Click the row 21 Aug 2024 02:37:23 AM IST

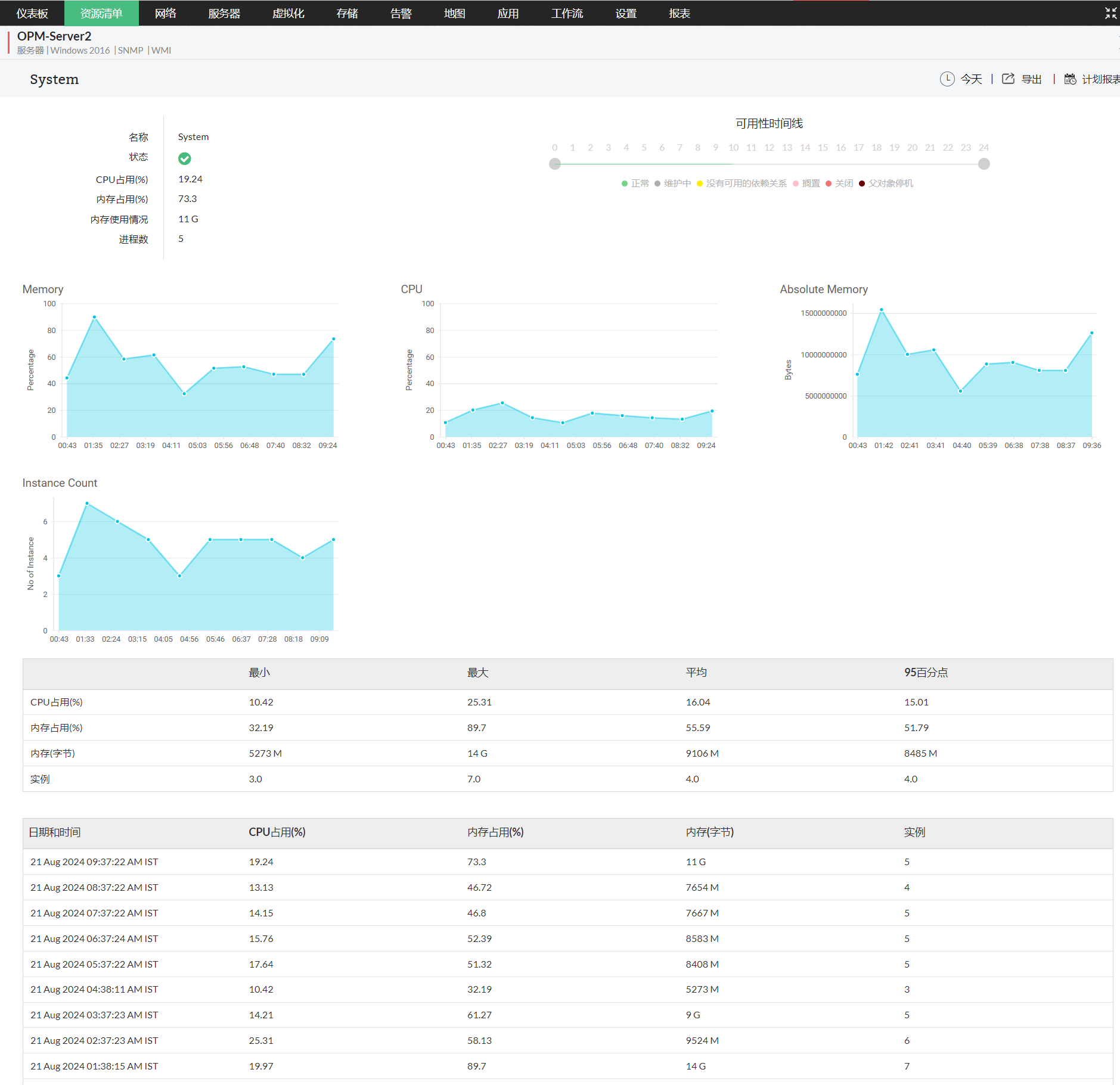(x=567, y=1040)
